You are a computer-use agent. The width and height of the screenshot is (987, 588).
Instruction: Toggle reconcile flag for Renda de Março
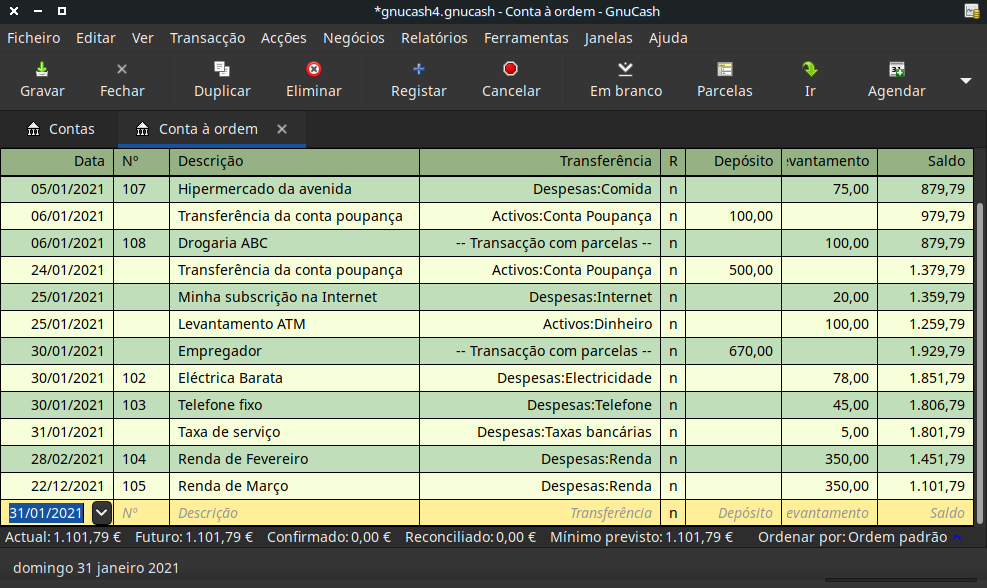tap(672, 486)
